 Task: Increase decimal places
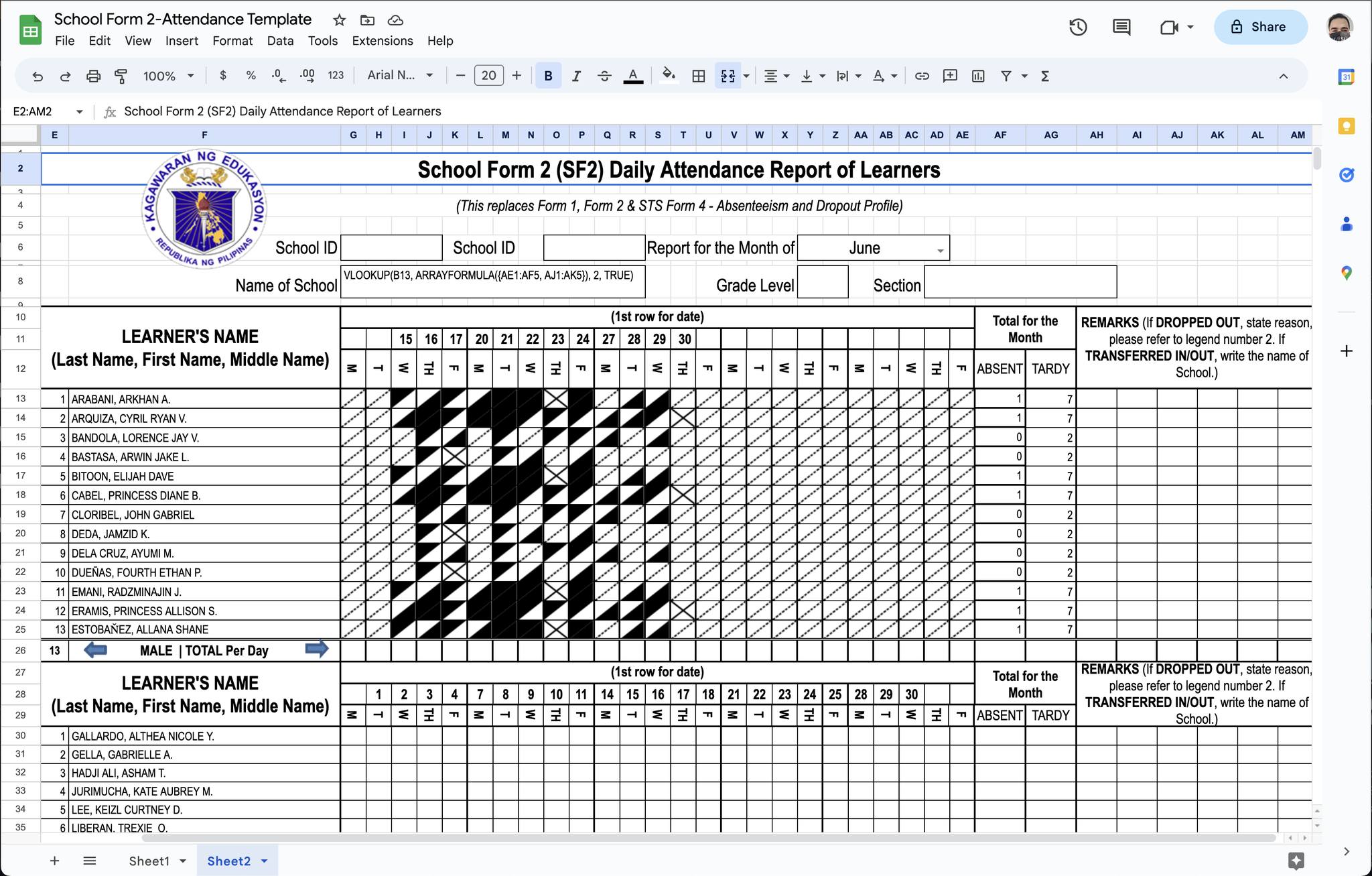pos(307,76)
